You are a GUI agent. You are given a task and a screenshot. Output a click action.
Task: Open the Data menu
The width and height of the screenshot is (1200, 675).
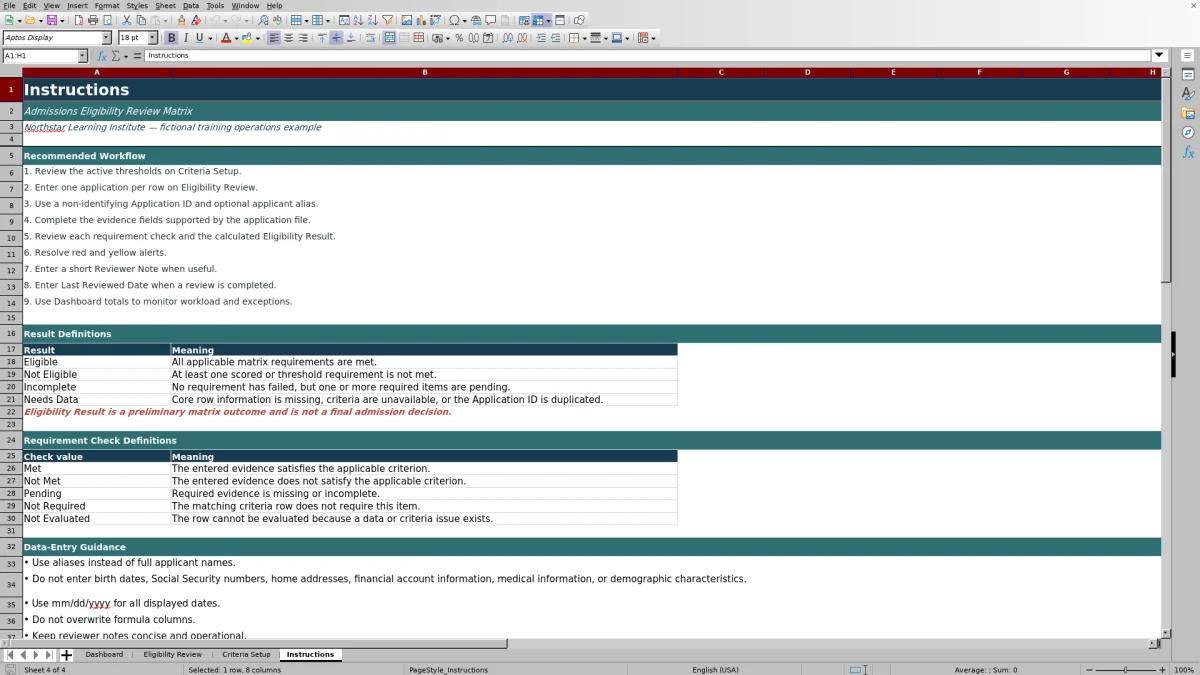coord(191,6)
